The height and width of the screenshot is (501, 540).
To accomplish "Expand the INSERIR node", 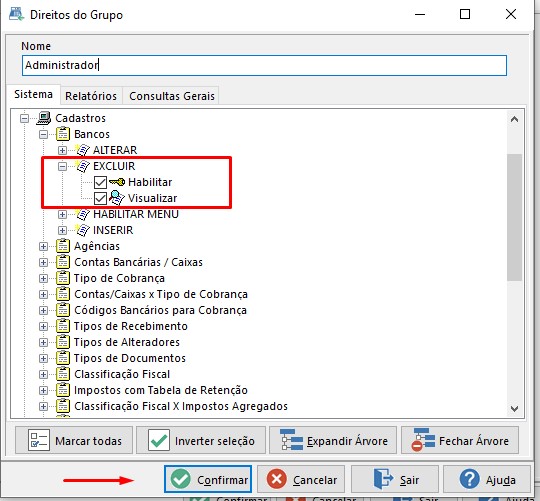I will (62, 230).
